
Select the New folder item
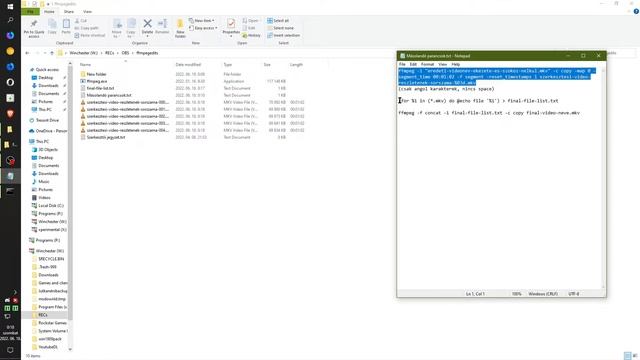[x=96, y=74]
